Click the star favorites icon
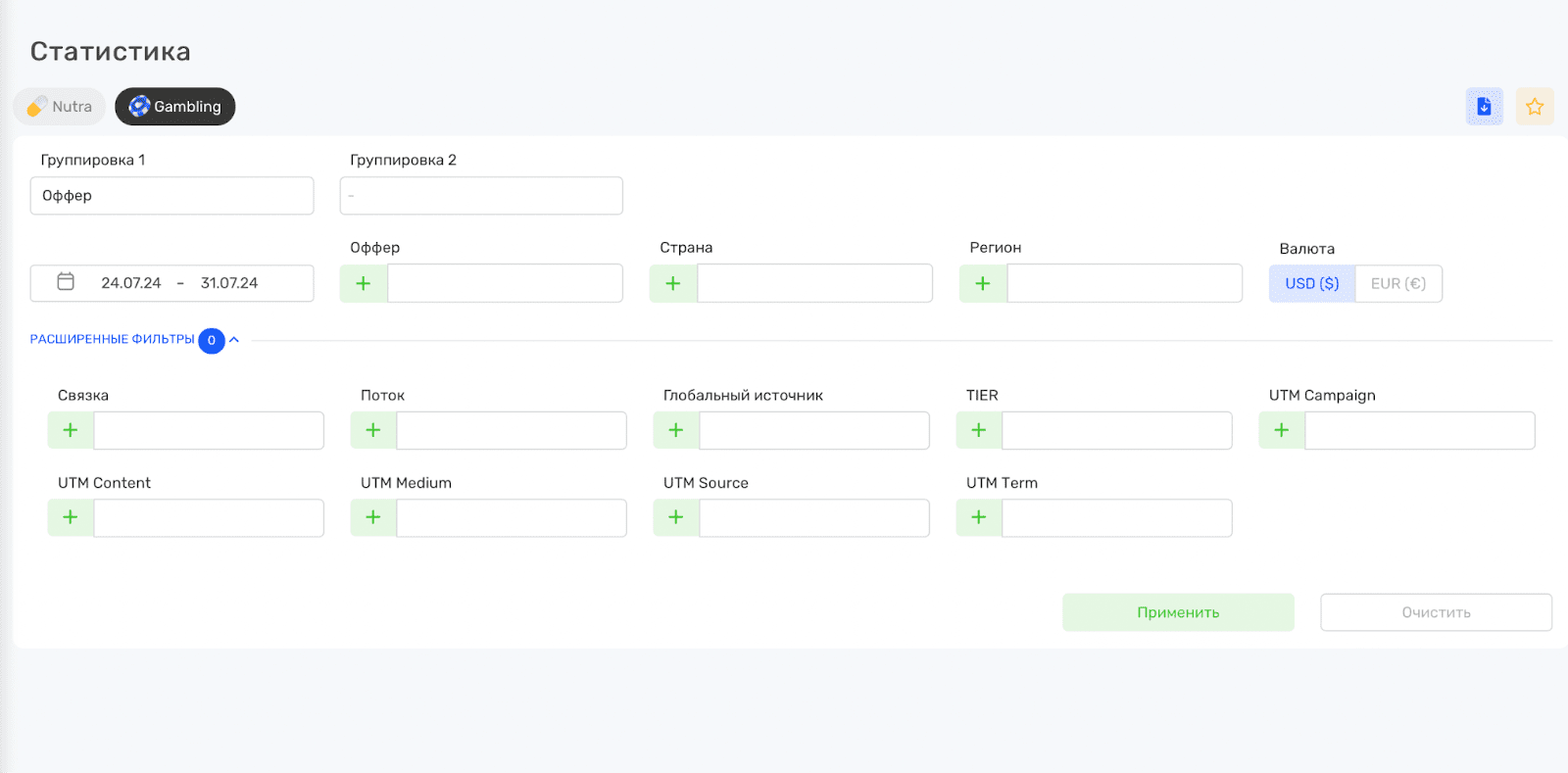 click(x=1534, y=107)
